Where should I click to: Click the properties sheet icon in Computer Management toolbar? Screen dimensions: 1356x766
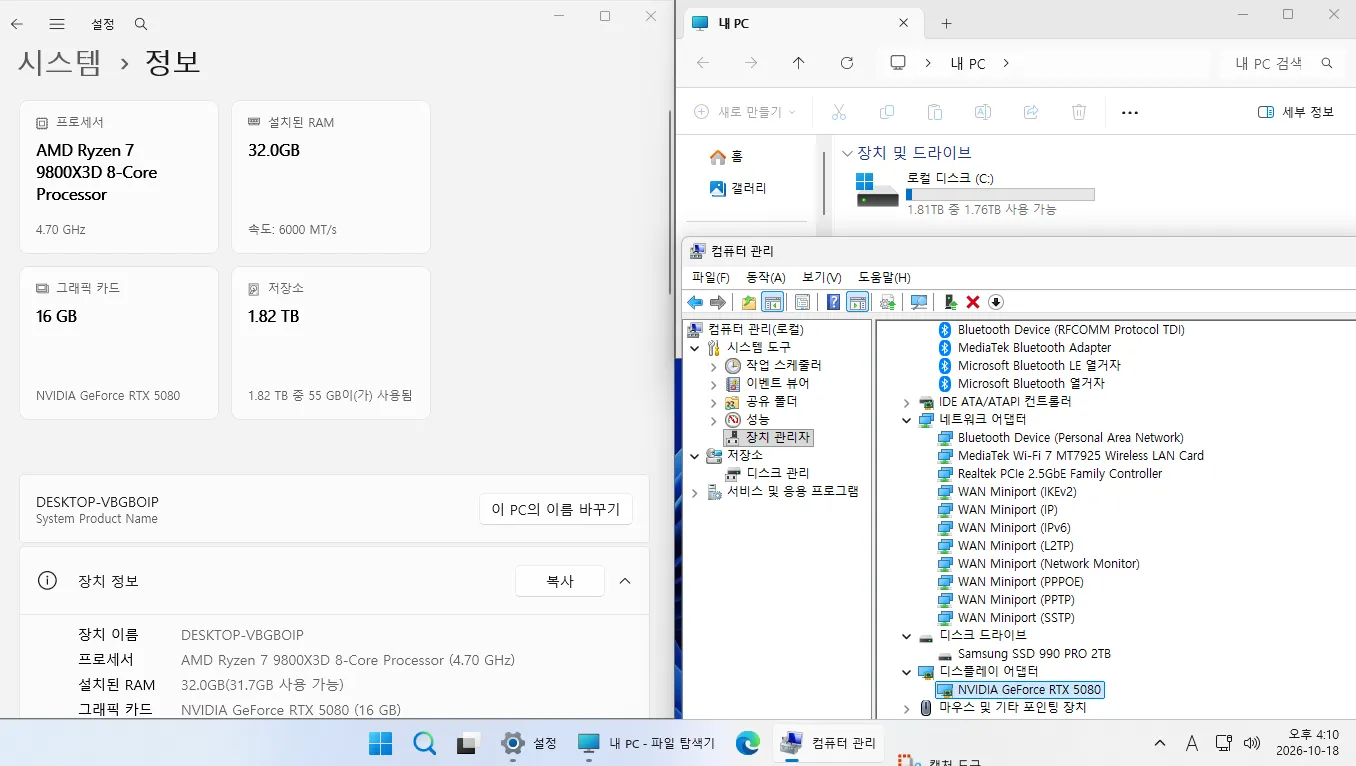coord(802,302)
